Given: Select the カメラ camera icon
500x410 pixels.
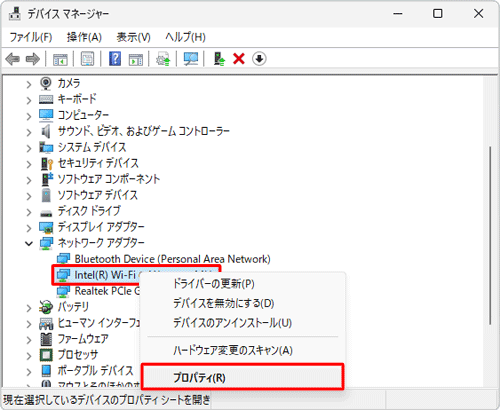Looking at the screenshot, I should tap(46, 83).
